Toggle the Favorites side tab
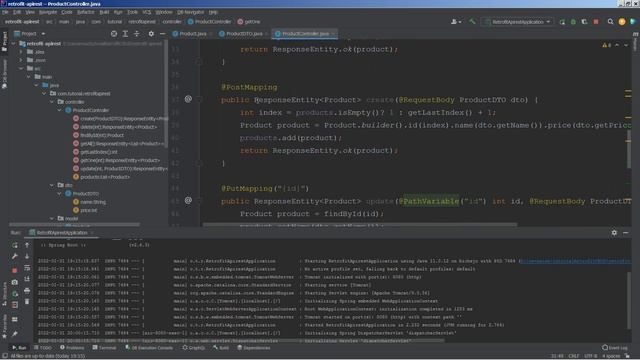This screenshot has width=640, height=360. tap(4, 326)
